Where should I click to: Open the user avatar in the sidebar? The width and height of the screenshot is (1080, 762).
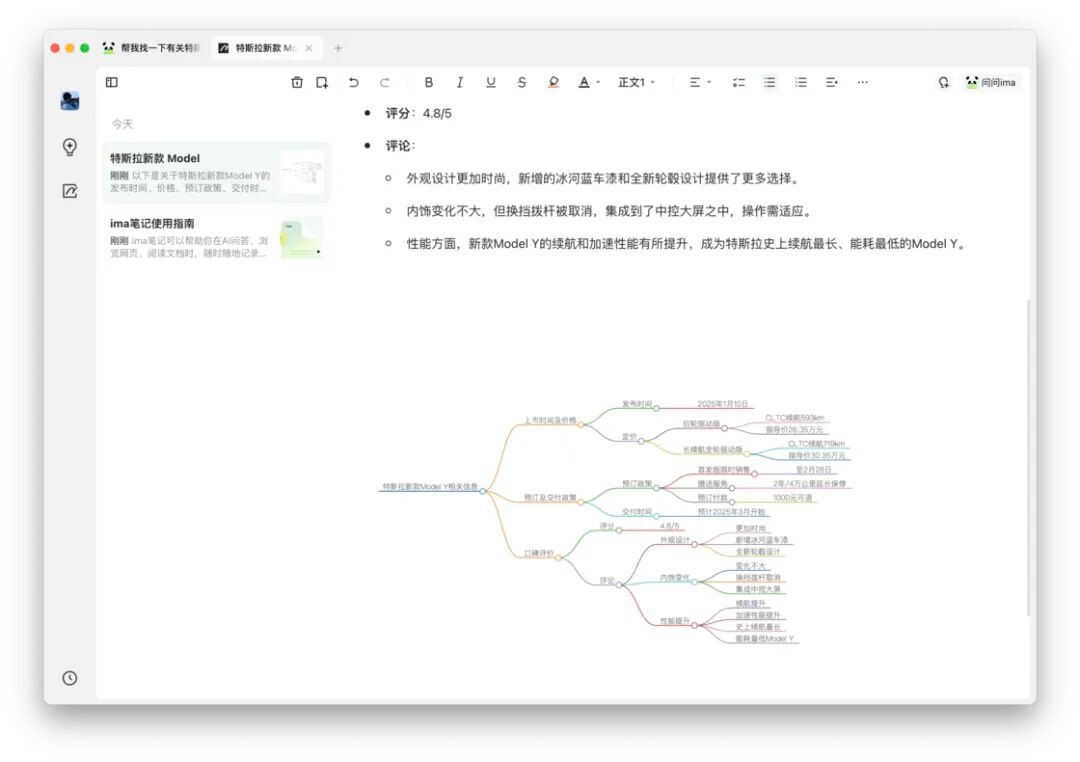coord(70,101)
